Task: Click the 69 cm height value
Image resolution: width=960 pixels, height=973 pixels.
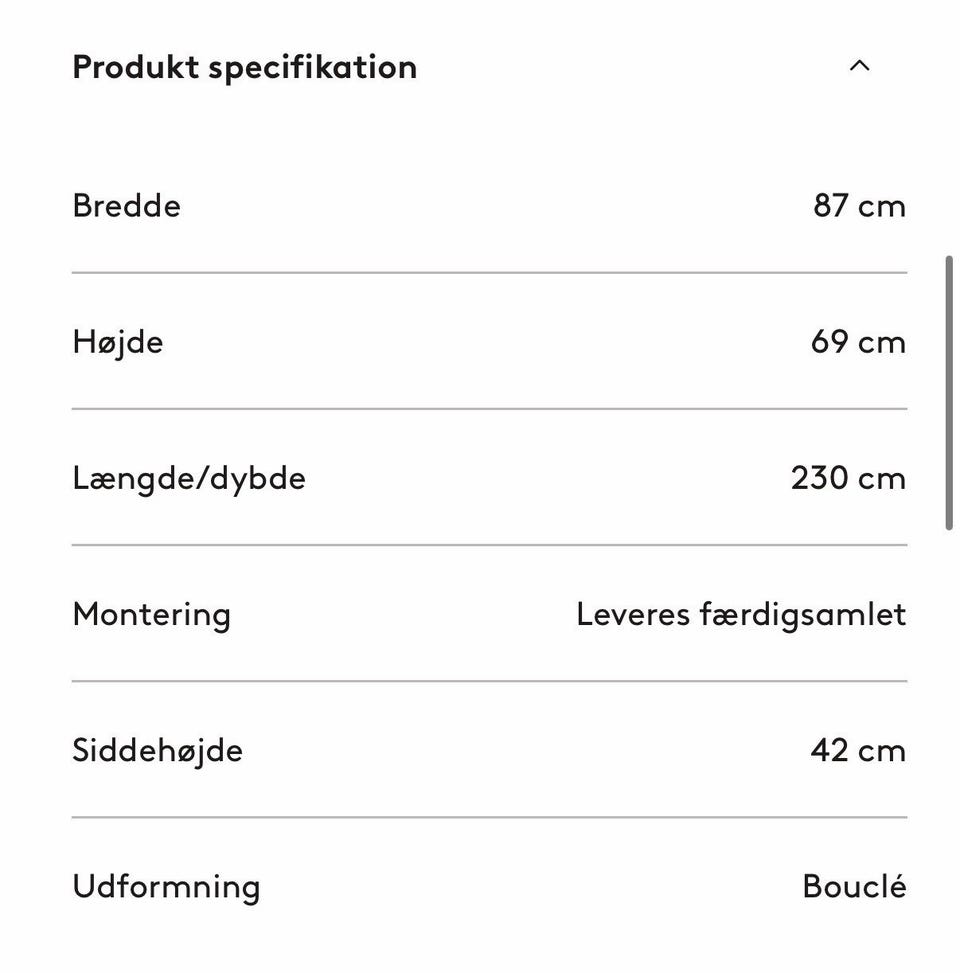Action: click(858, 342)
